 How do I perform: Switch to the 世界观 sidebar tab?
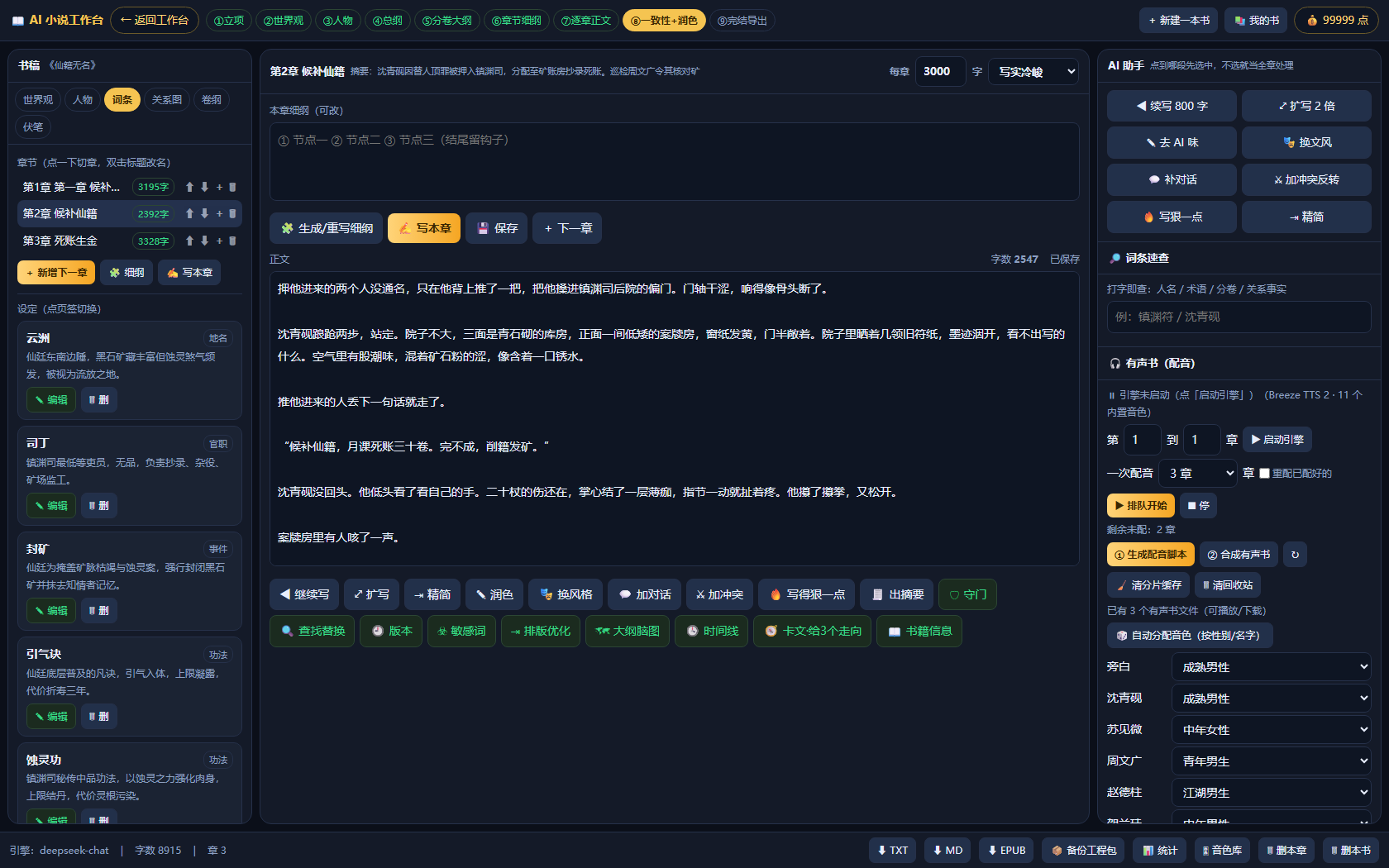pos(38,99)
